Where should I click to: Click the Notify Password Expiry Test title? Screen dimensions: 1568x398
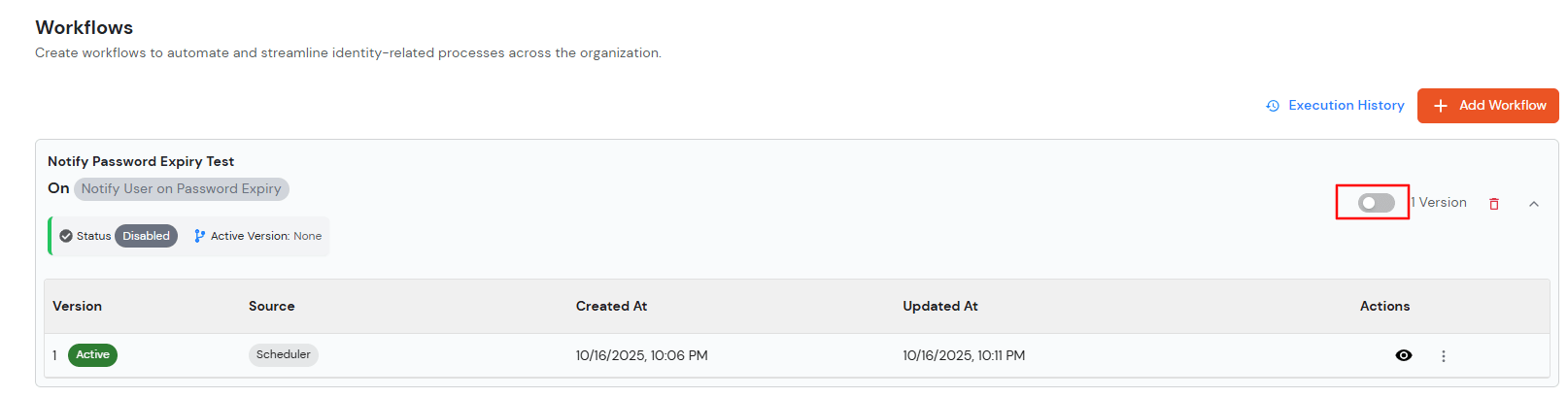(141, 162)
